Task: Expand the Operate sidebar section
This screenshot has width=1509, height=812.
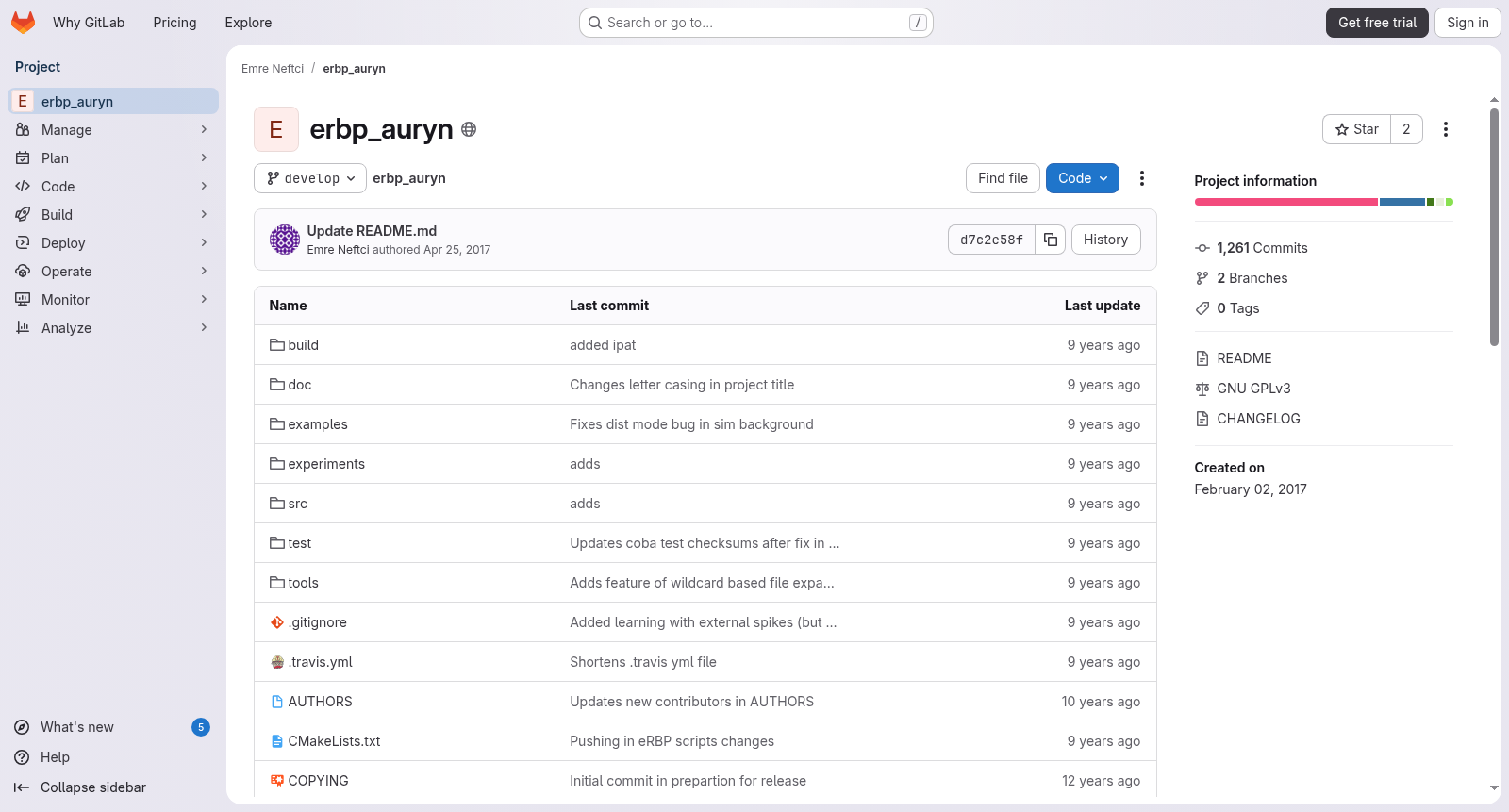Action: point(113,272)
